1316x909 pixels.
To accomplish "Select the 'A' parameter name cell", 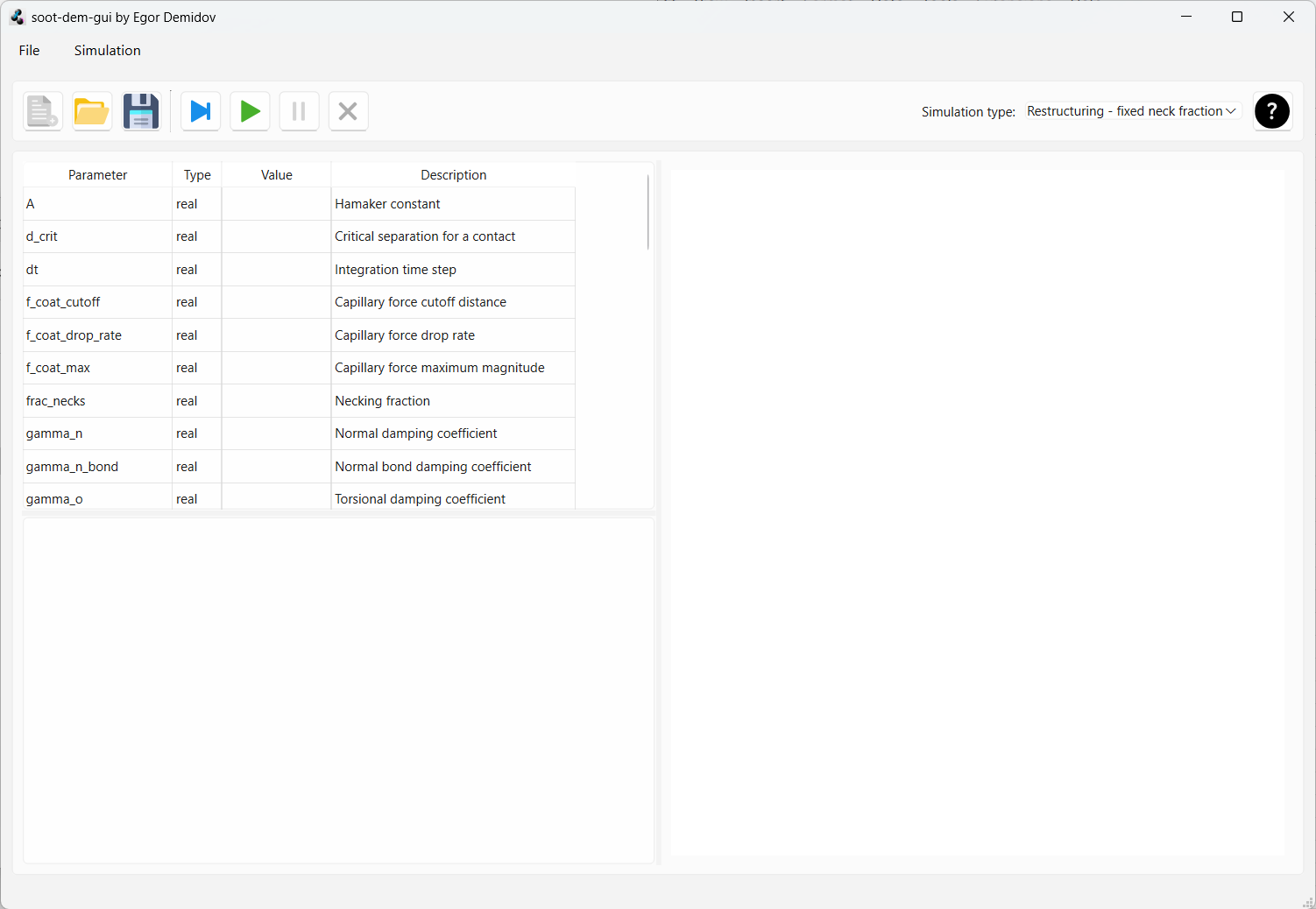I will [98, 204].
